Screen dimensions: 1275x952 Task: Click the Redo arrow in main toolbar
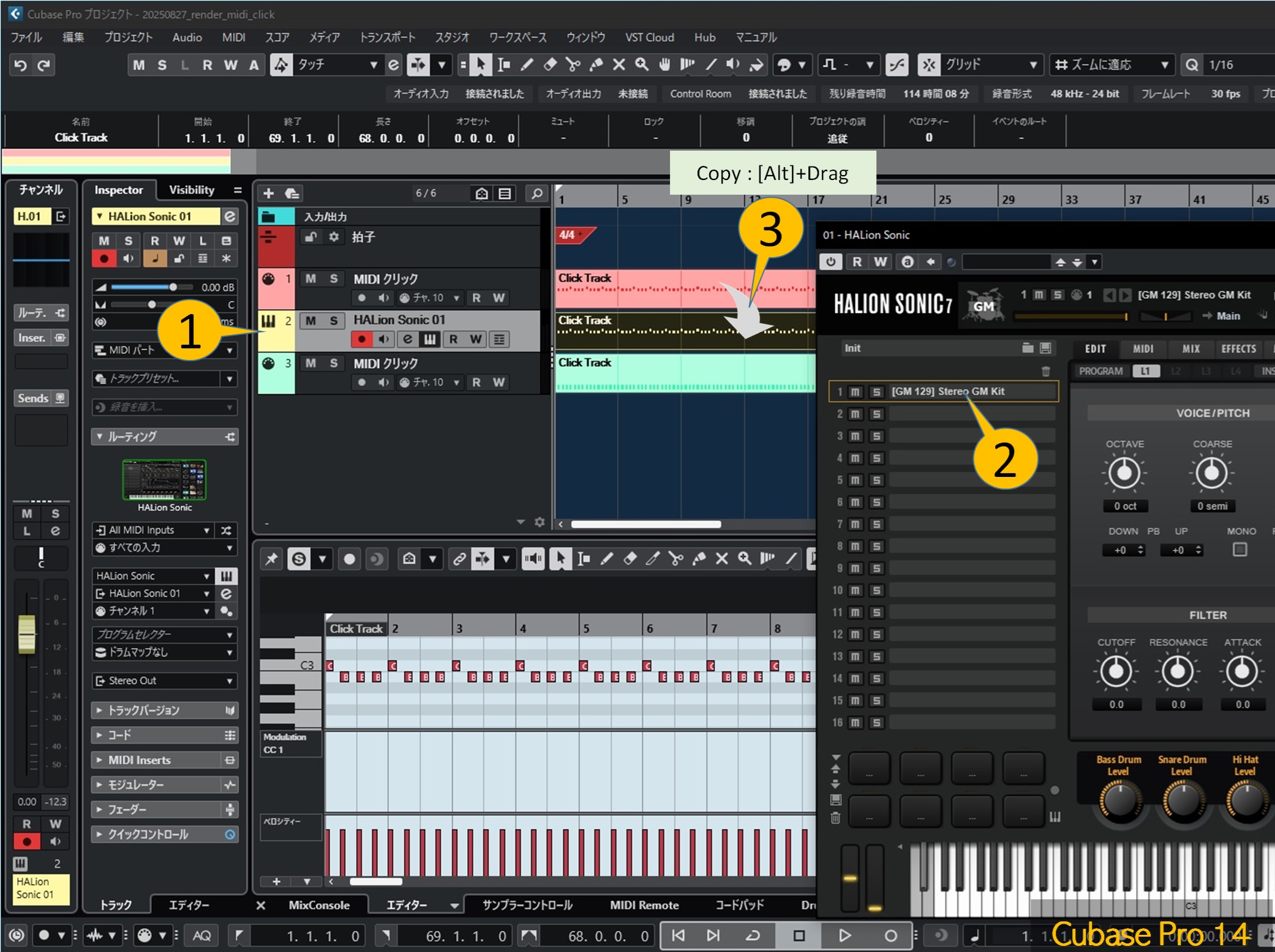coord(43,65)
